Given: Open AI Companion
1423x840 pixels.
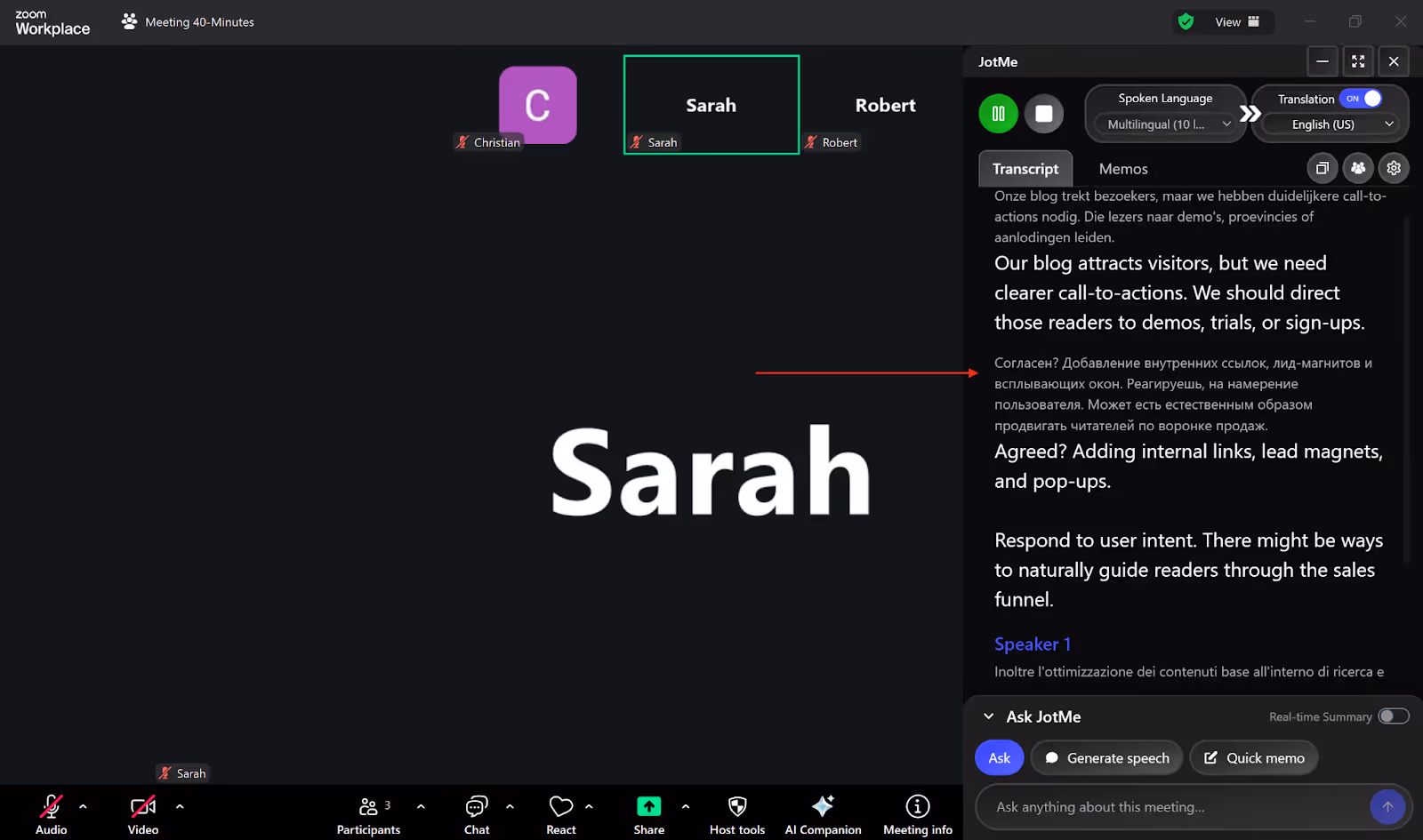Looking at the screenshot, I should (823, 813).
